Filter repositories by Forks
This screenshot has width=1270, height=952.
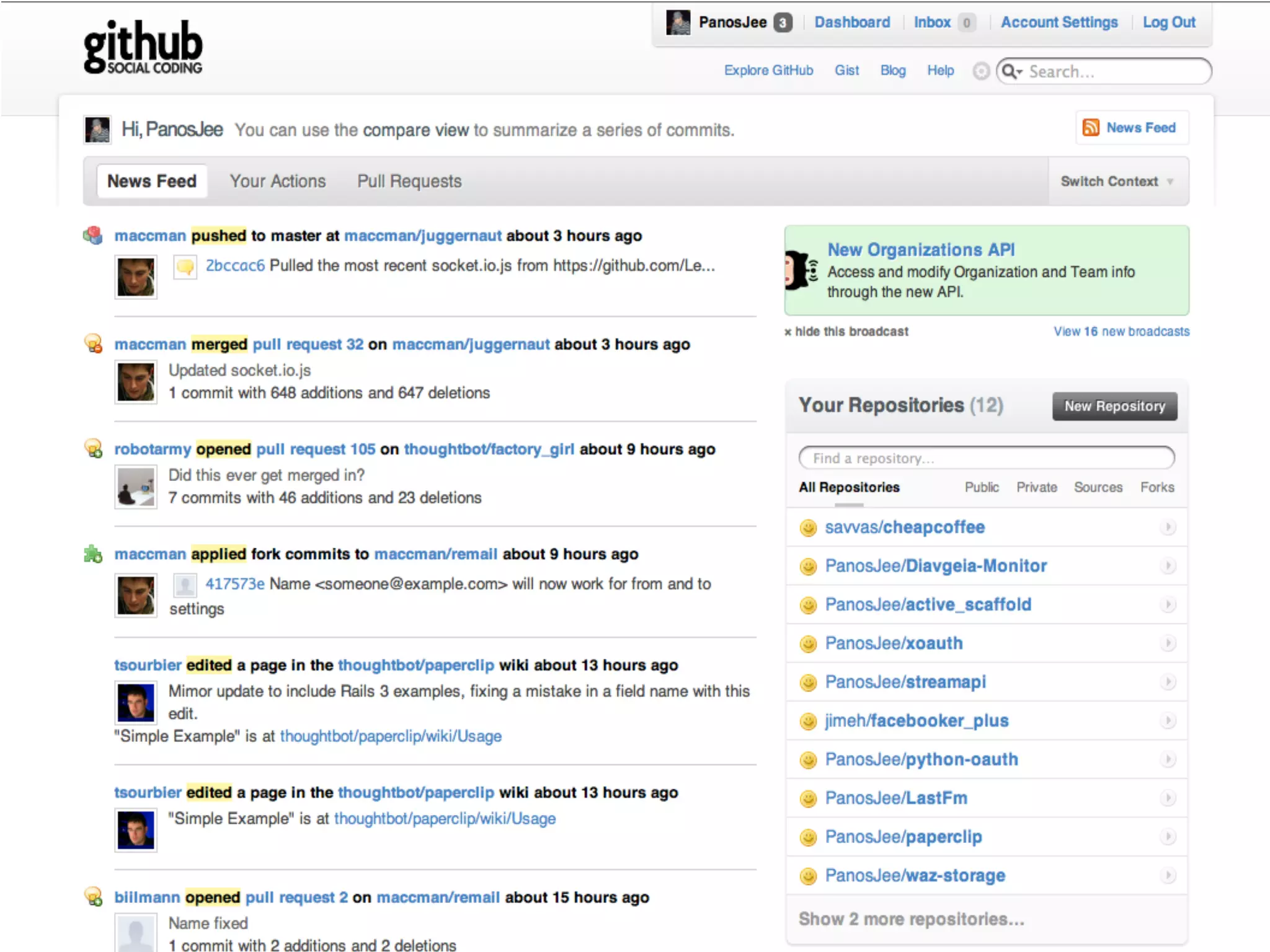1157,487
